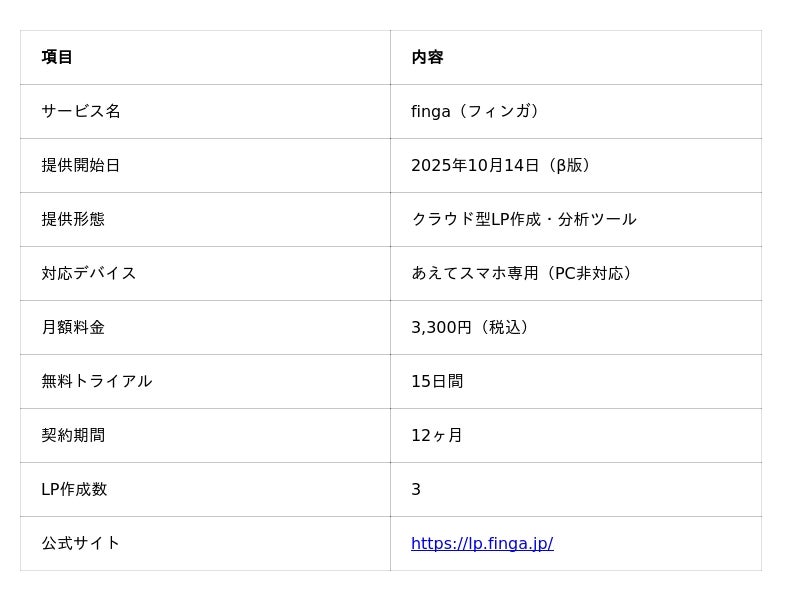Select the LP作成数 label cell
Viewport: 800px width, 601px height.
click(x=74, y=489)
